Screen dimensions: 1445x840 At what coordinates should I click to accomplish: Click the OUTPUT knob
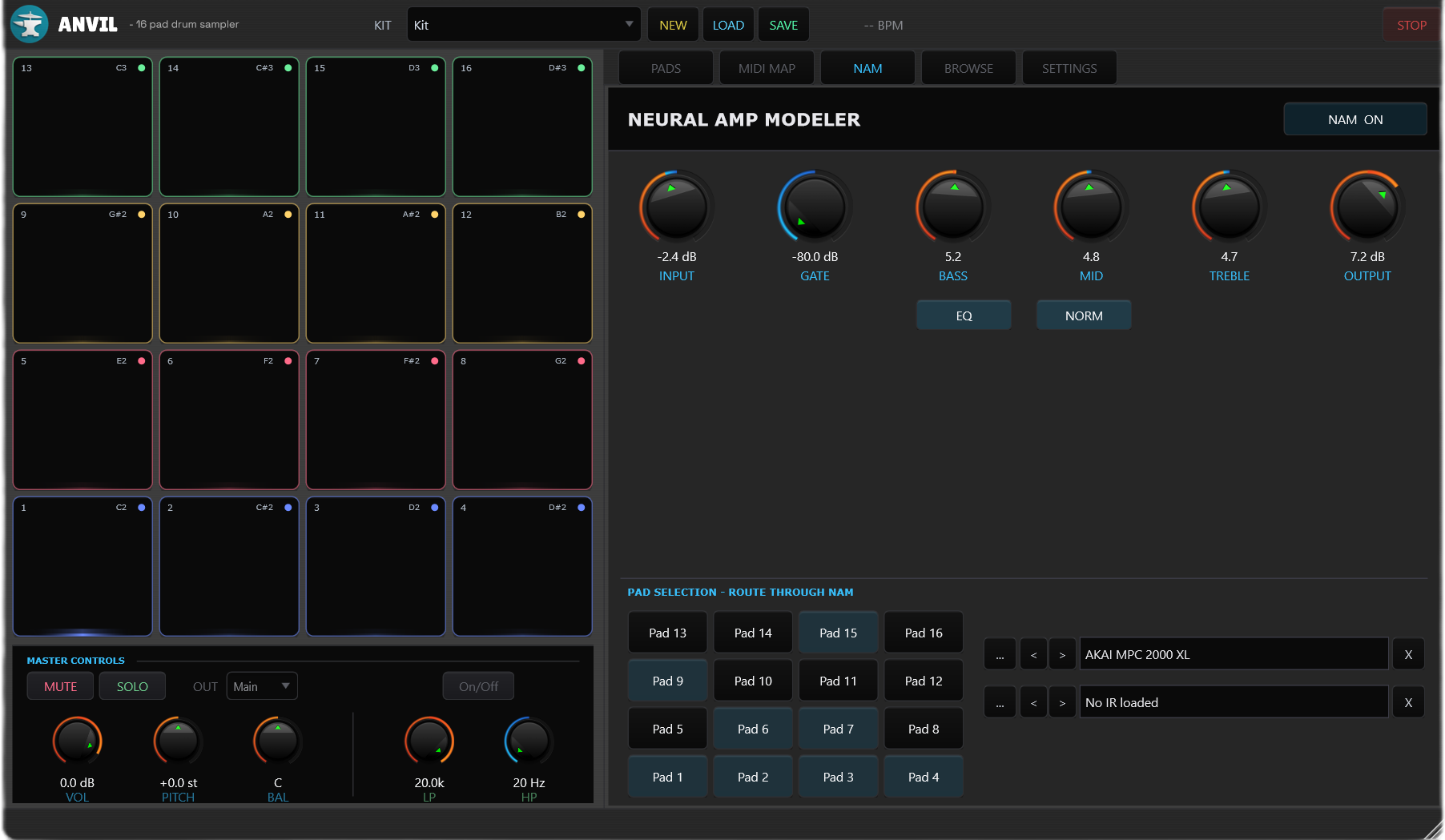1367,207
